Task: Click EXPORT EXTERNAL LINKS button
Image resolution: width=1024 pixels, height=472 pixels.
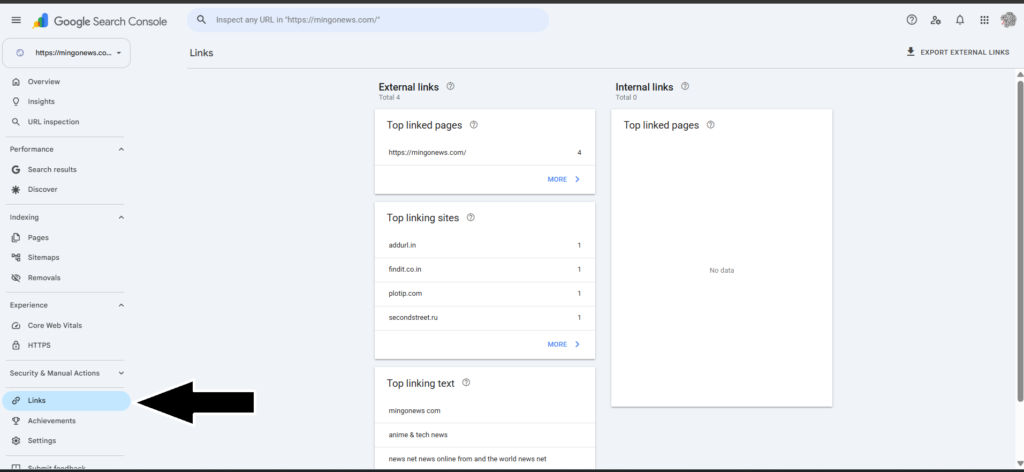Action: click(957, 52)
